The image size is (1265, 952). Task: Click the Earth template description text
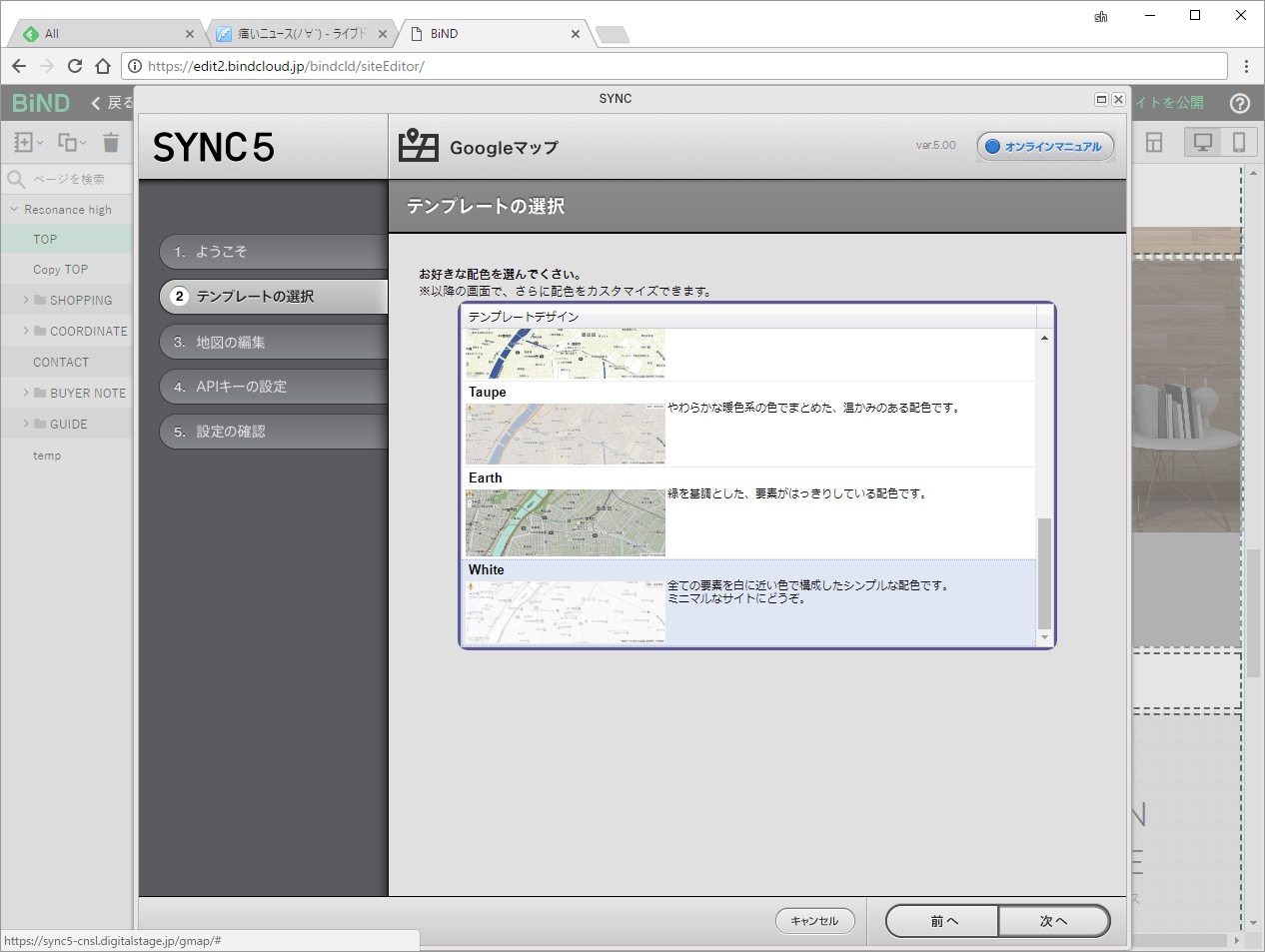coord(797,493)
